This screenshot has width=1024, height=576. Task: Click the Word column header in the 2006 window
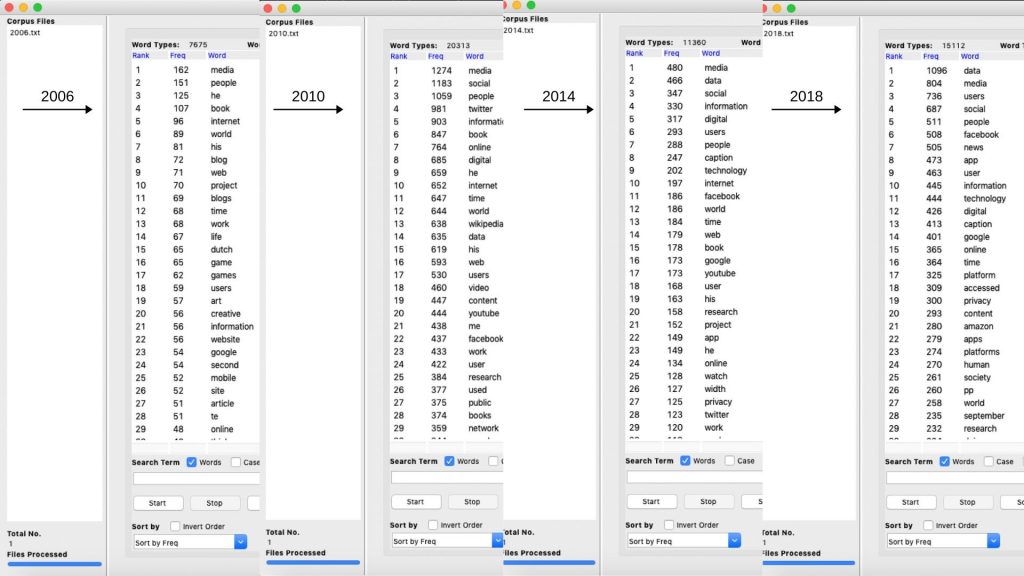tap(217, 56)
